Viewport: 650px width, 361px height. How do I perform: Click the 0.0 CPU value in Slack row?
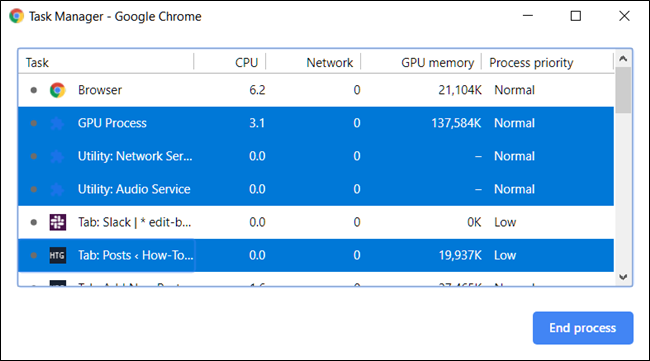pyautogui.click(x=257, y=222)
